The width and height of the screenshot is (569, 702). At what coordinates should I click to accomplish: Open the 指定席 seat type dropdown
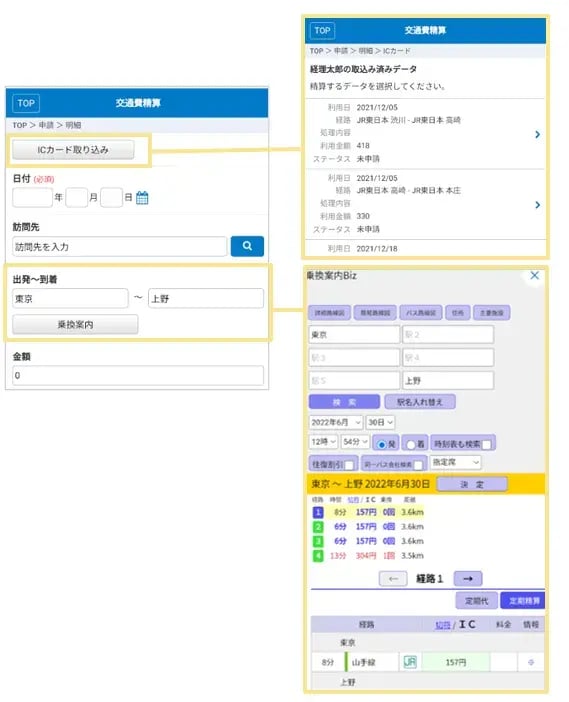pos(455,462)
